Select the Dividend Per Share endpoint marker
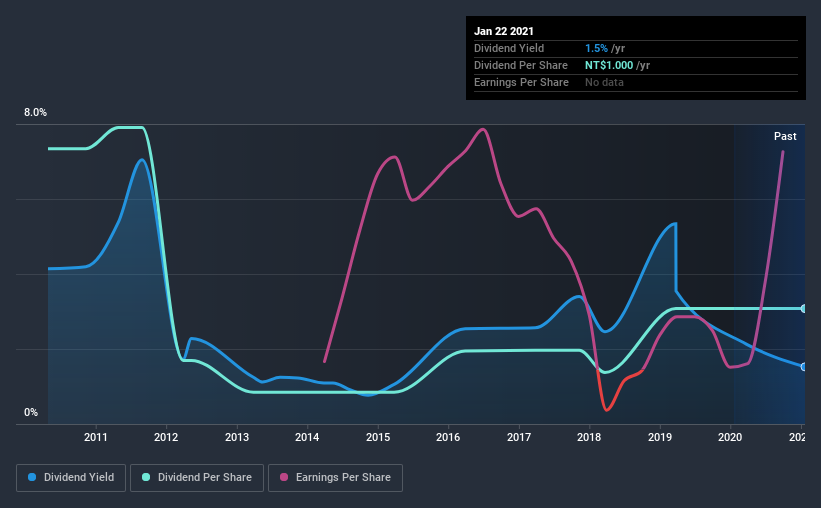 coord(803,308)
